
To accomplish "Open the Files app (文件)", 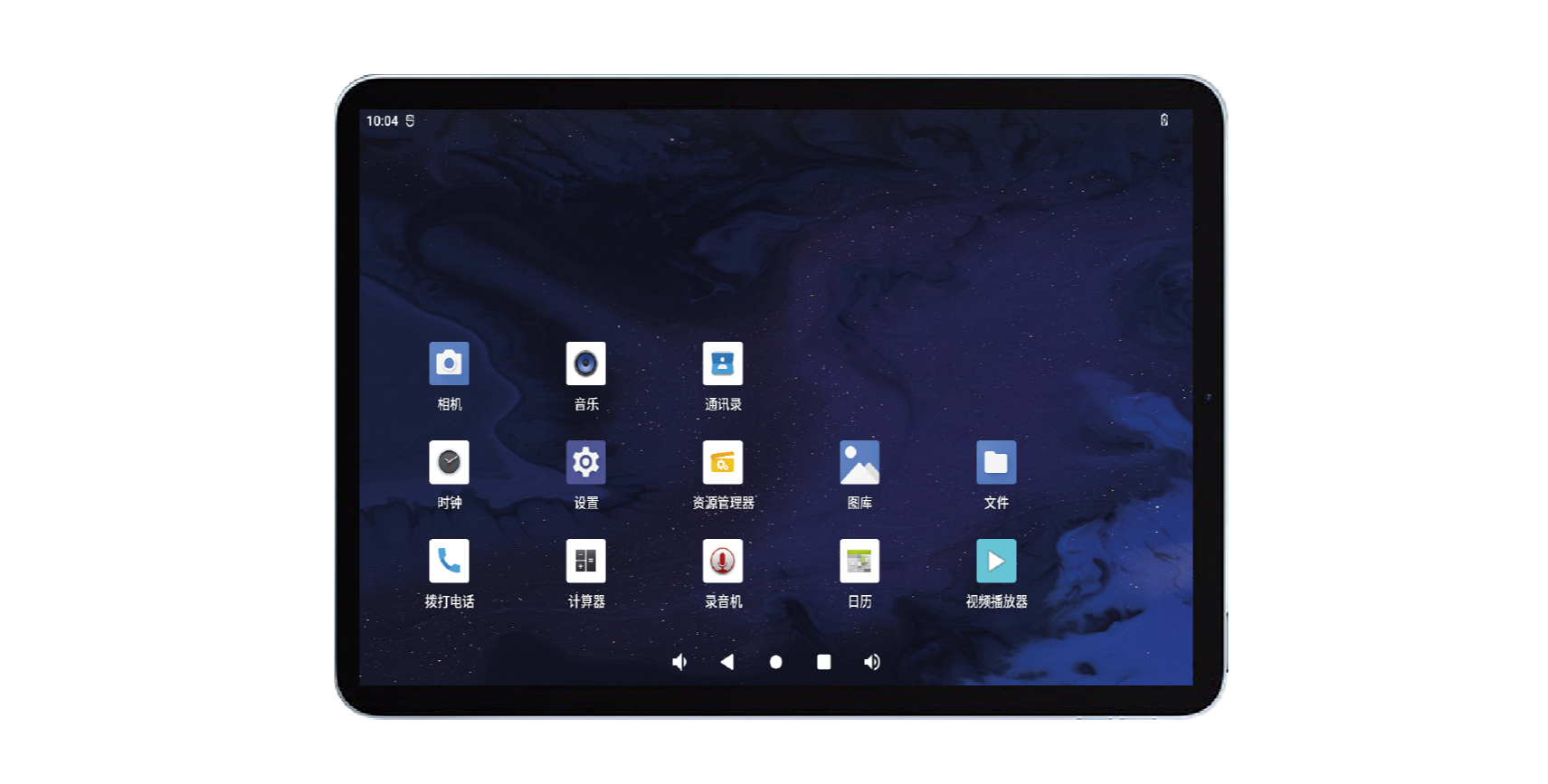I will 995,462.
